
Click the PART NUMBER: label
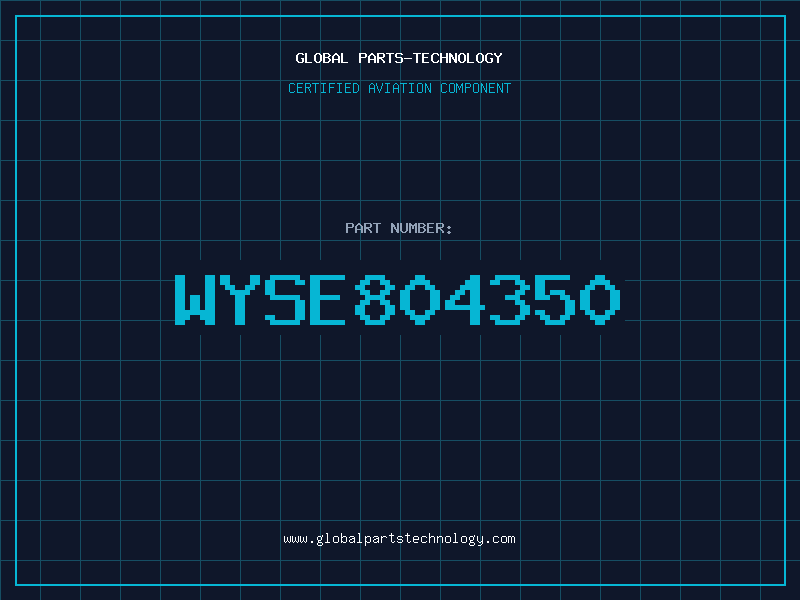coord(399,228)
